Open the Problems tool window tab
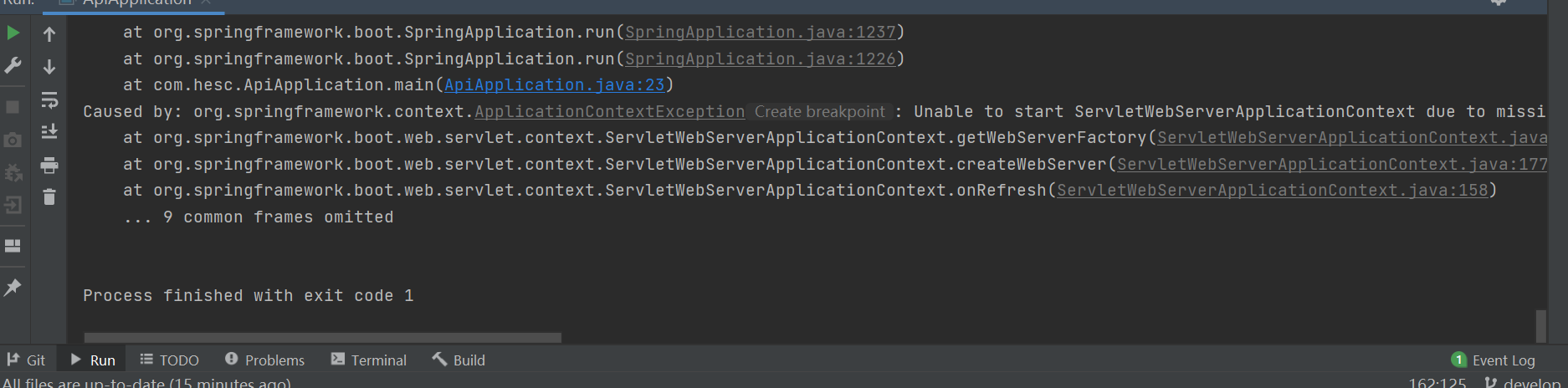Image resolution: width=1568 pixels, height=388 pixels. [x=264, y=360]
